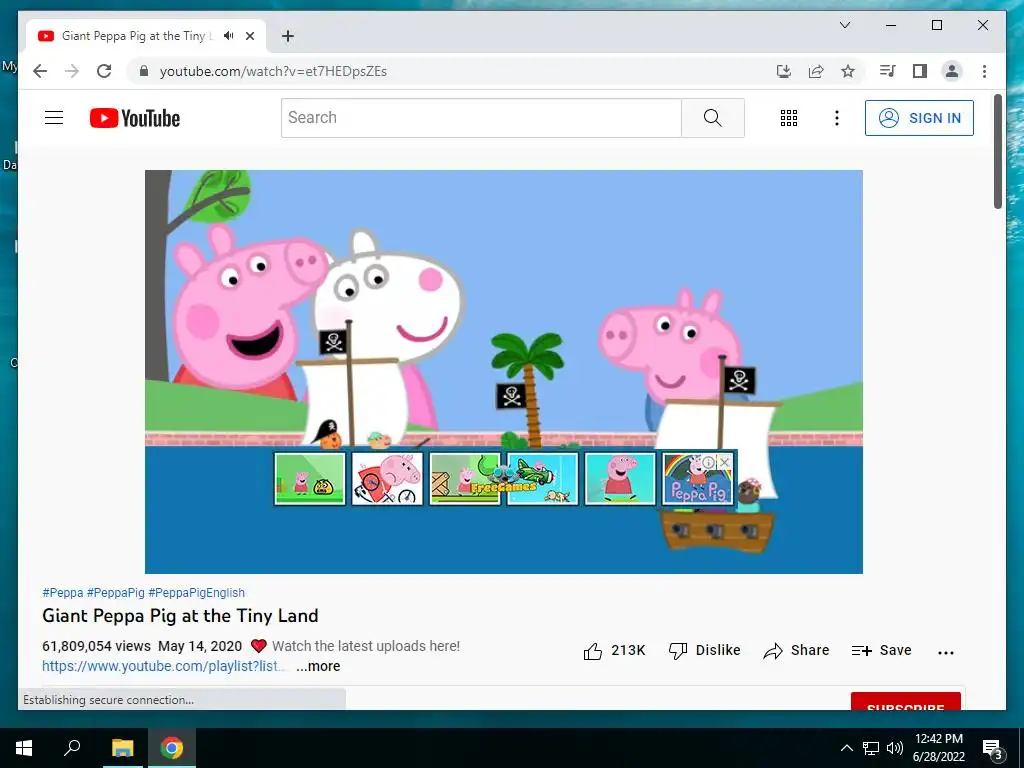Bookmark this tab with star icon
The image size is (1024, 768).
[x=848, y=71]
